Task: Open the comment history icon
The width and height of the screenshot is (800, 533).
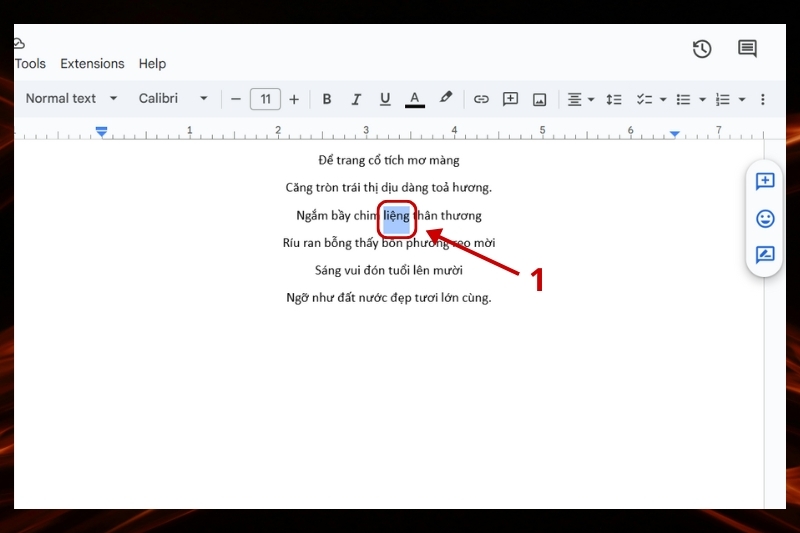Action: pyautogui.click(x=747, y=49)
